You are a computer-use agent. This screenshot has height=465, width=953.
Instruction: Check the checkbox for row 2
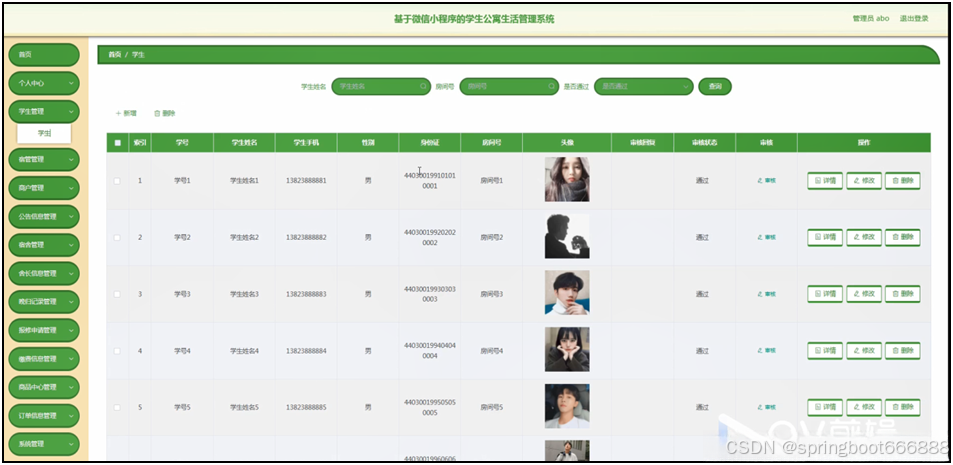click(117, 238)
